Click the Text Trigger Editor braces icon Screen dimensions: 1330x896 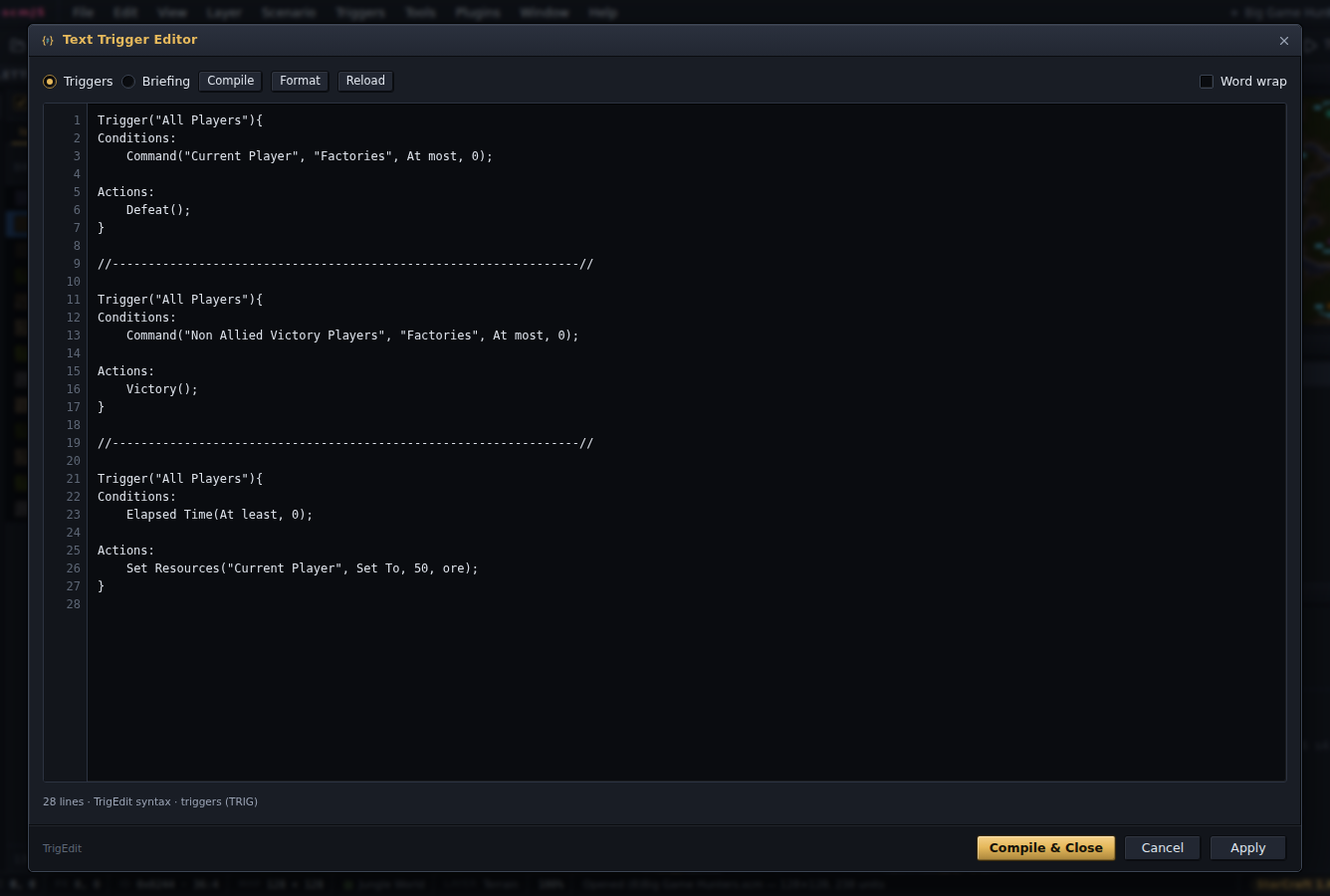pos(48,41)
